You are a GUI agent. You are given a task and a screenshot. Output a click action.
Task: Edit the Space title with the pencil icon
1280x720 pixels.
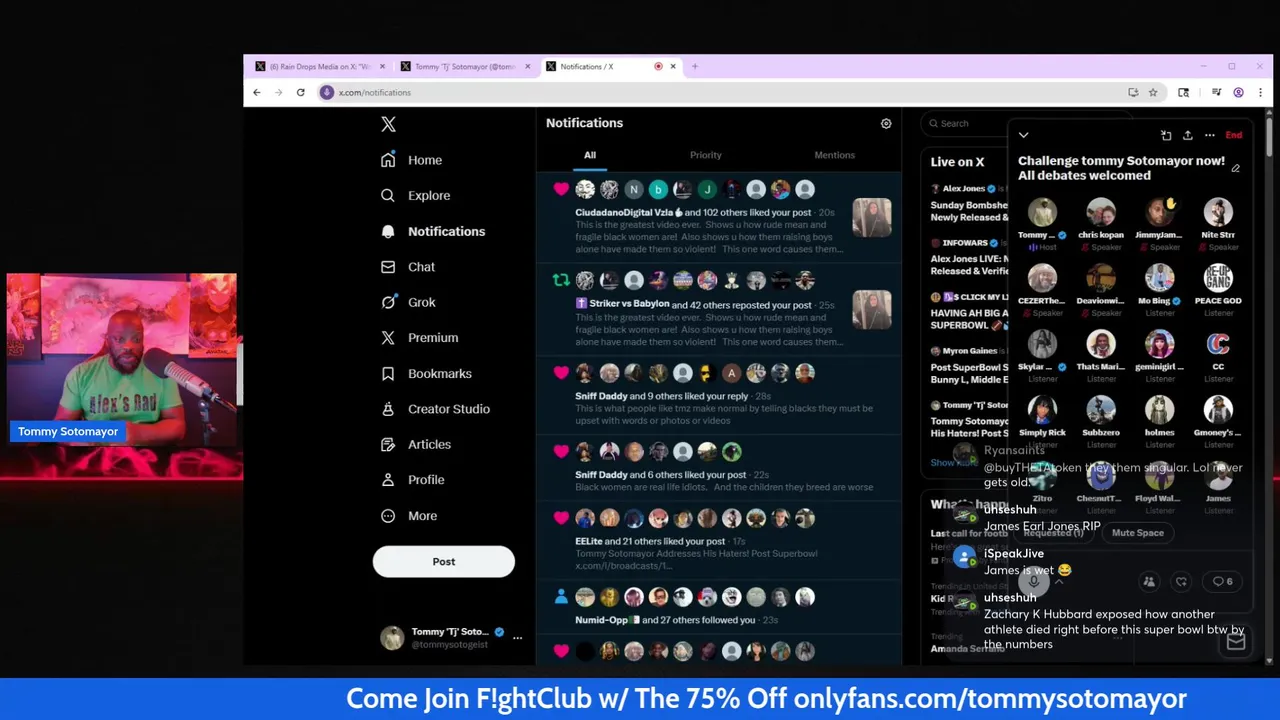[x=1236, y=168]
